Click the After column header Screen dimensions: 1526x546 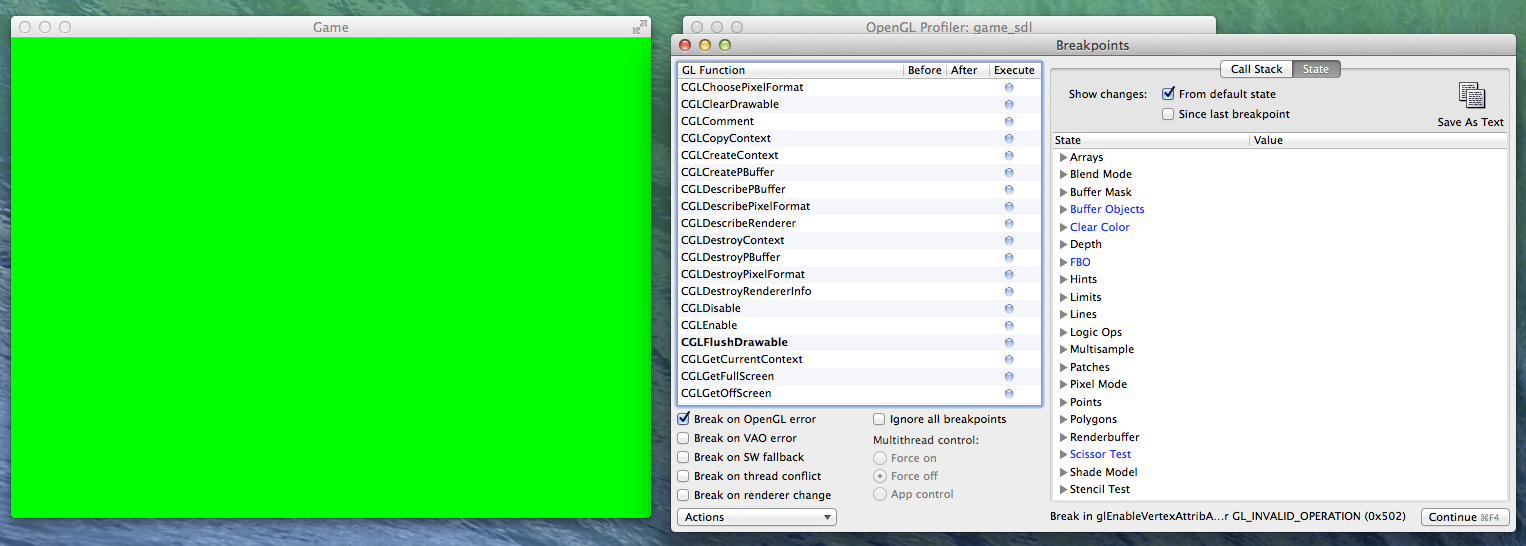click(x=967, y=70)
